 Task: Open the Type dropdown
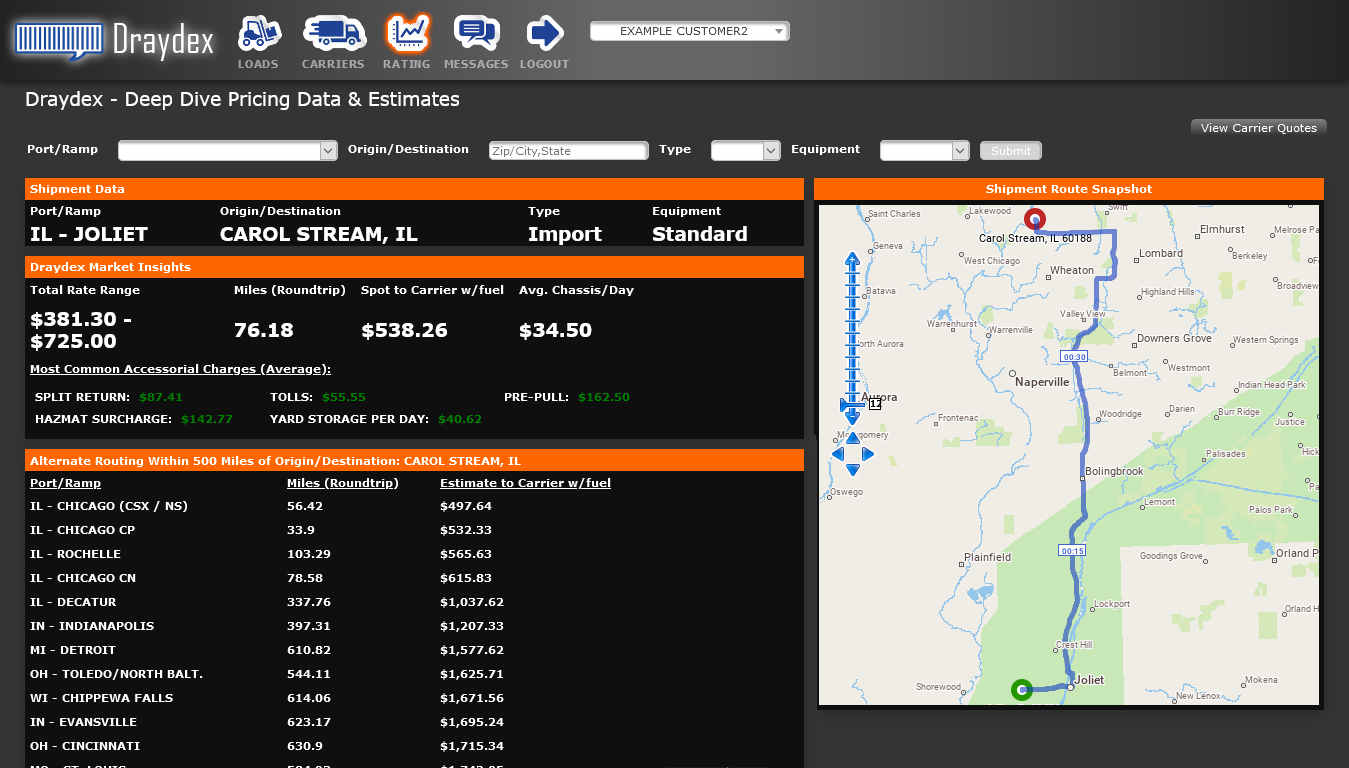click(745, 150)
